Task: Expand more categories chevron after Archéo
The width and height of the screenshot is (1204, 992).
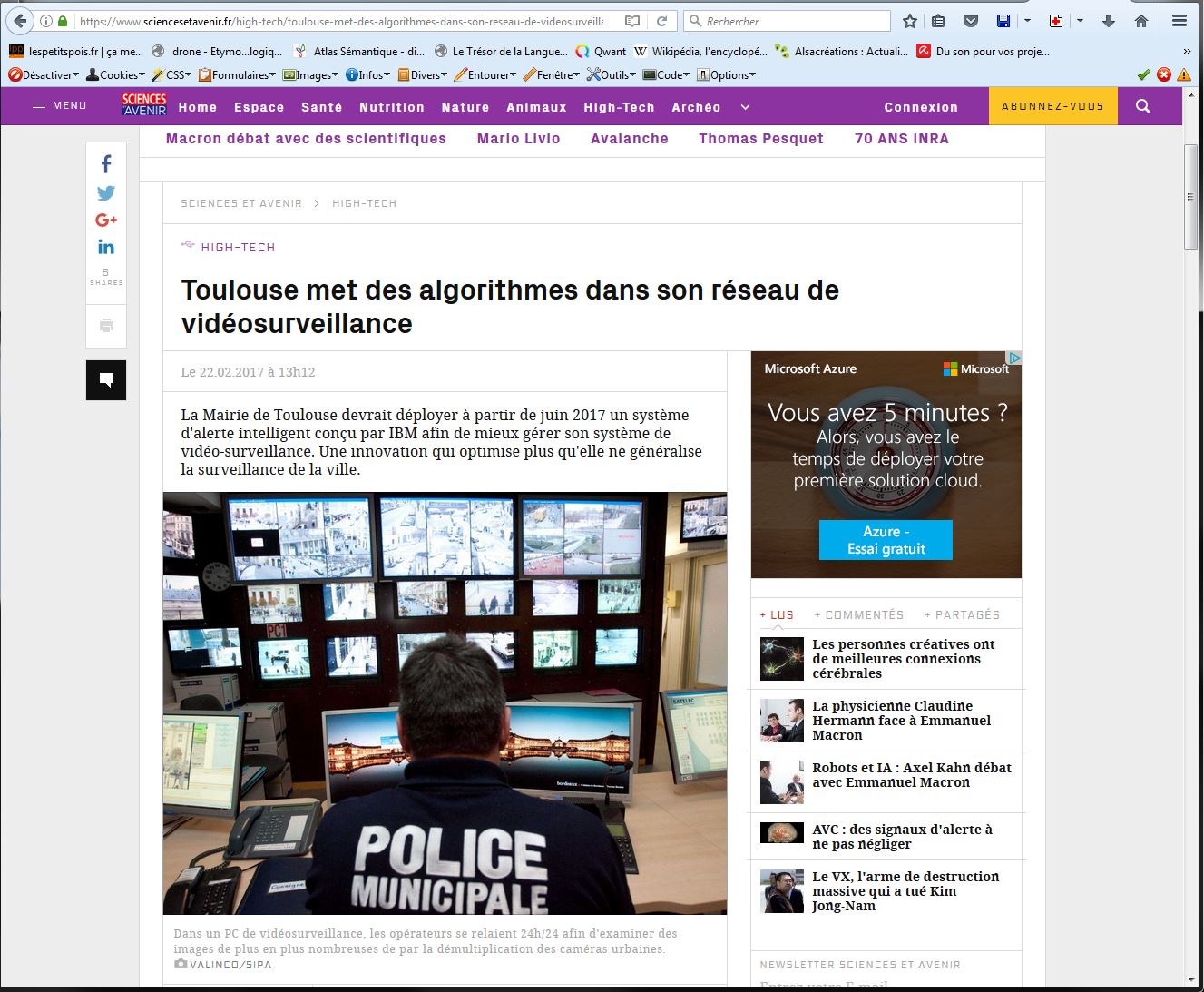Action: pos(745,107)
